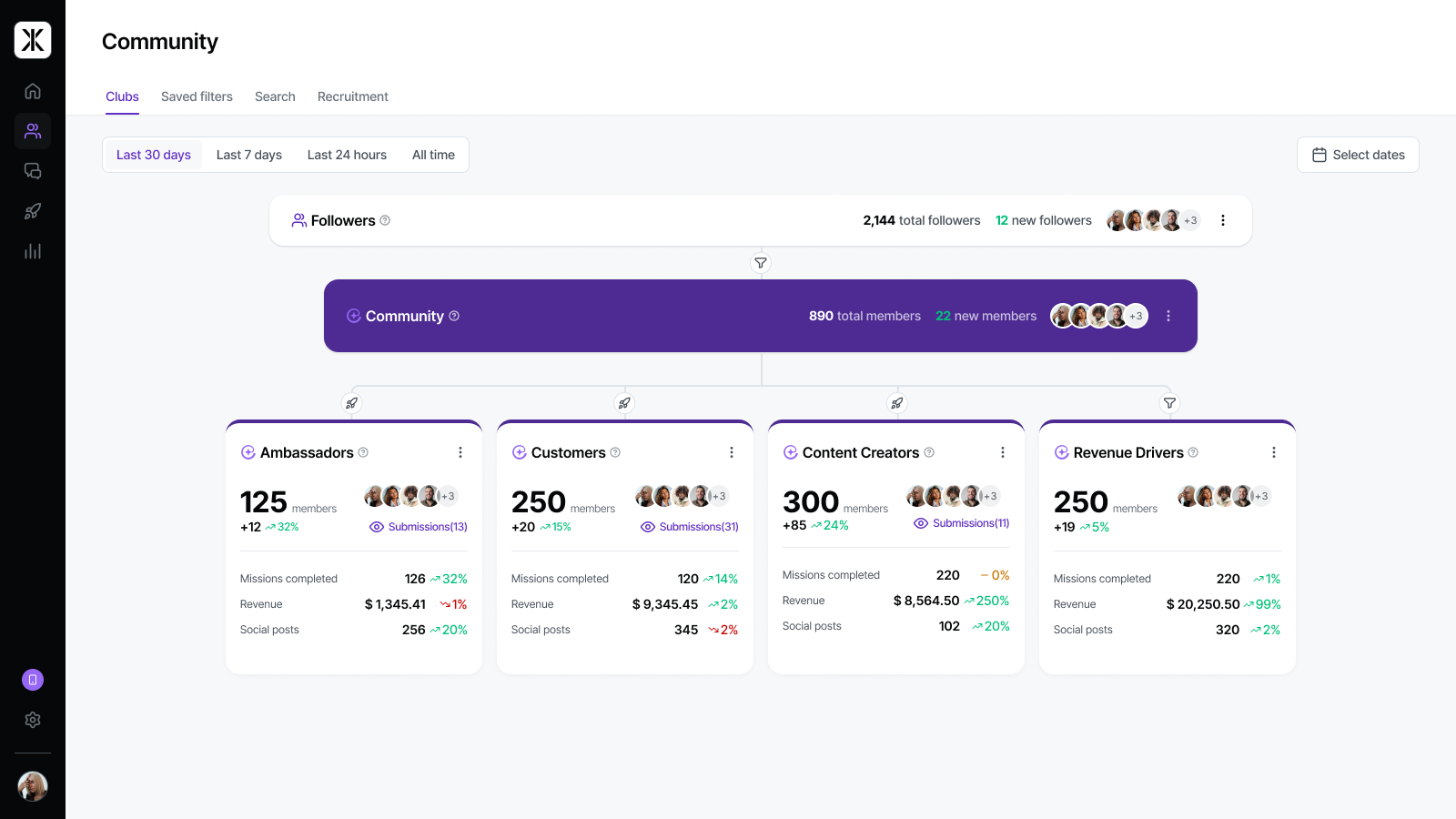
Task: Click the help icon next to Followers
Action: click(385, 220)
